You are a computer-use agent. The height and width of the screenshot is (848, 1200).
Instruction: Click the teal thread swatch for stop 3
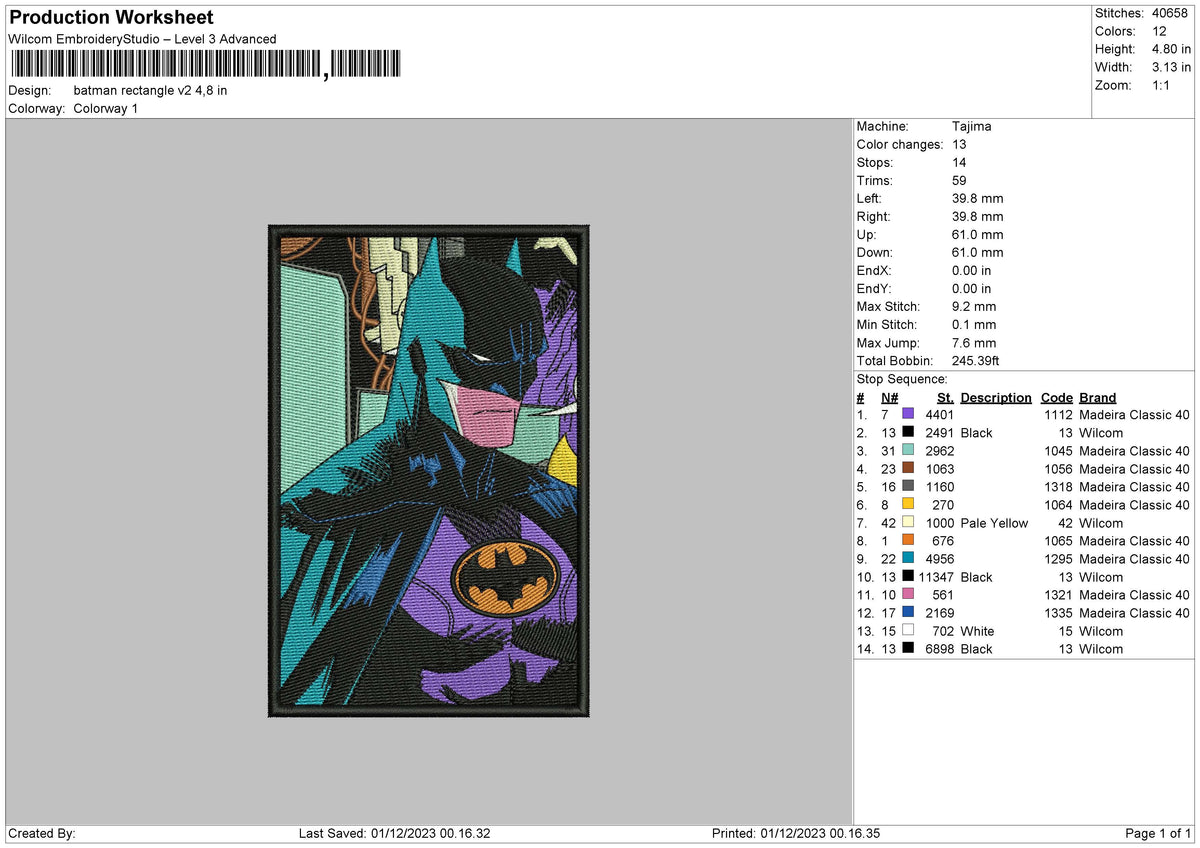click(x=908, y=450)
